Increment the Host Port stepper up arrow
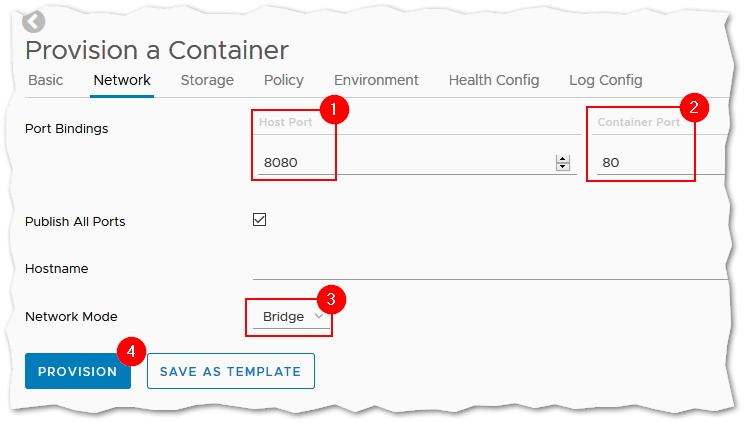Viewport: 744px width, 423px height. 563,159
